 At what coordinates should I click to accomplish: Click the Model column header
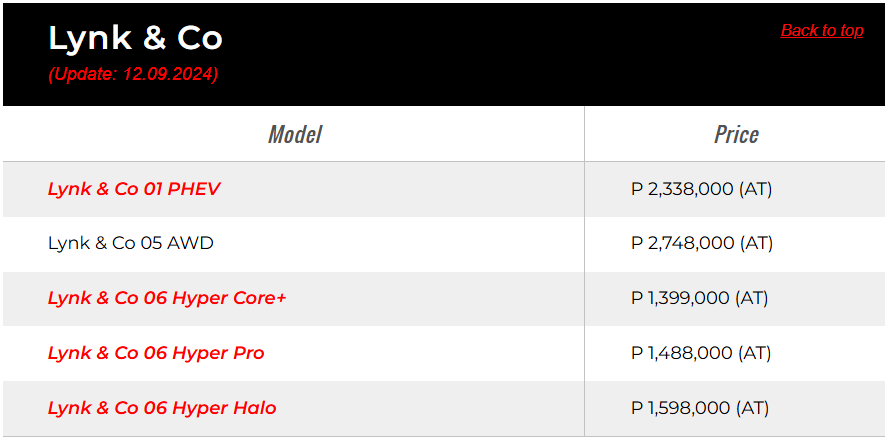[295, 134]
